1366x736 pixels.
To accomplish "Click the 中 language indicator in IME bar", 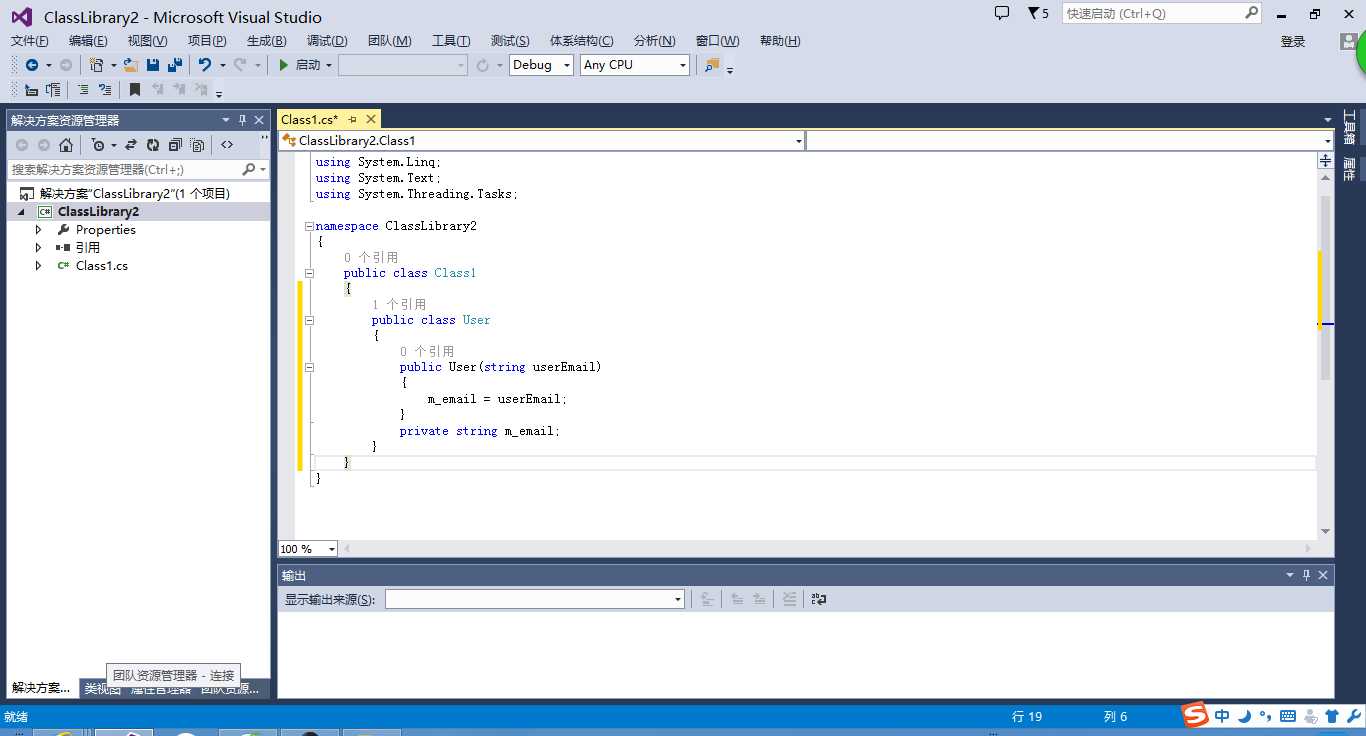I will [1222, 716].
